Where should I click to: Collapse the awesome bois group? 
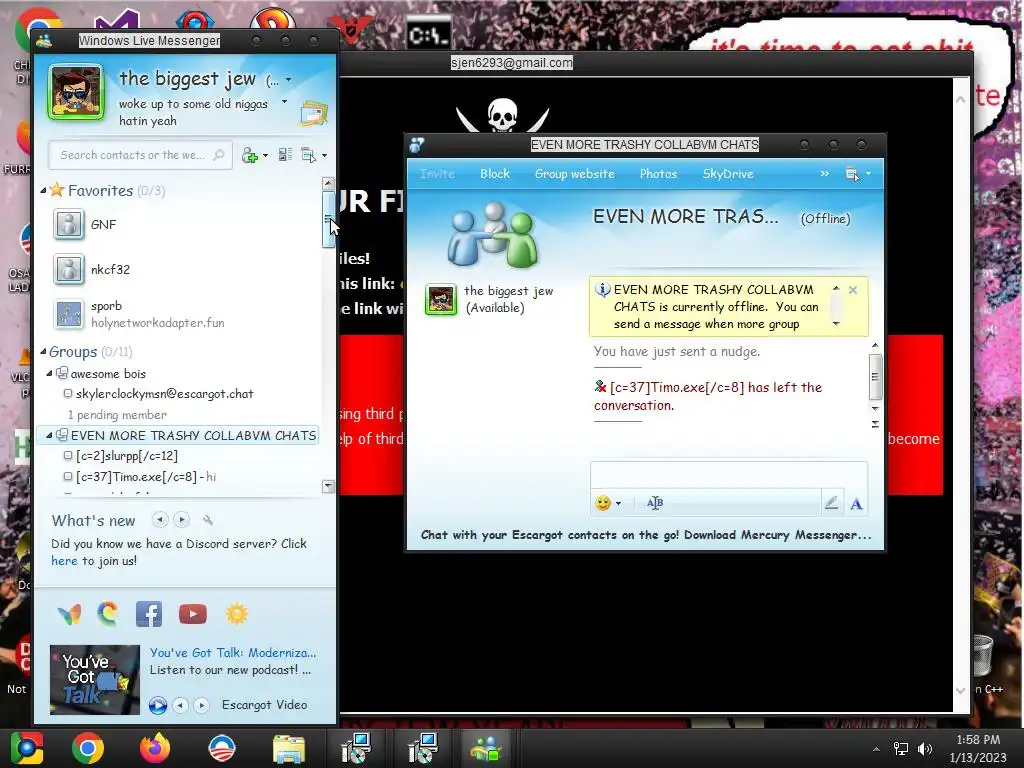49,374
